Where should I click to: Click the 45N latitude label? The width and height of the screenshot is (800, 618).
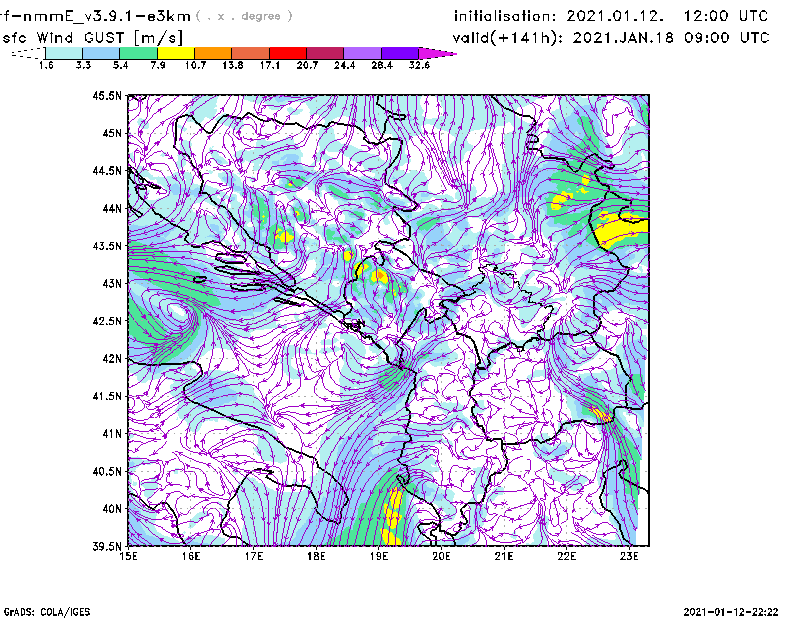click(112, 133)
